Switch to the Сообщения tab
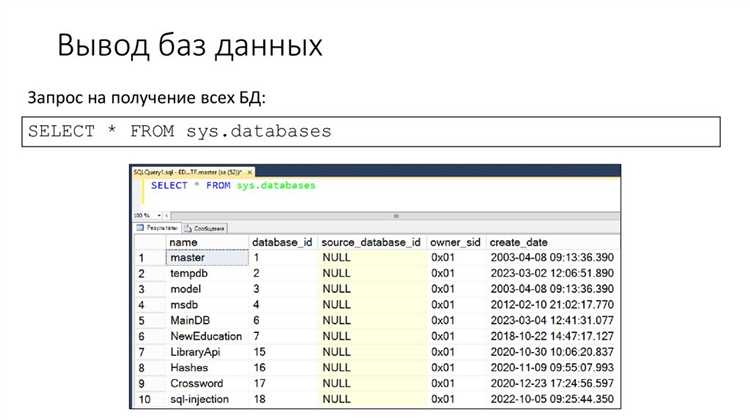Image resolution: width=750 pixels, height=420 pixels. point(205,228)
